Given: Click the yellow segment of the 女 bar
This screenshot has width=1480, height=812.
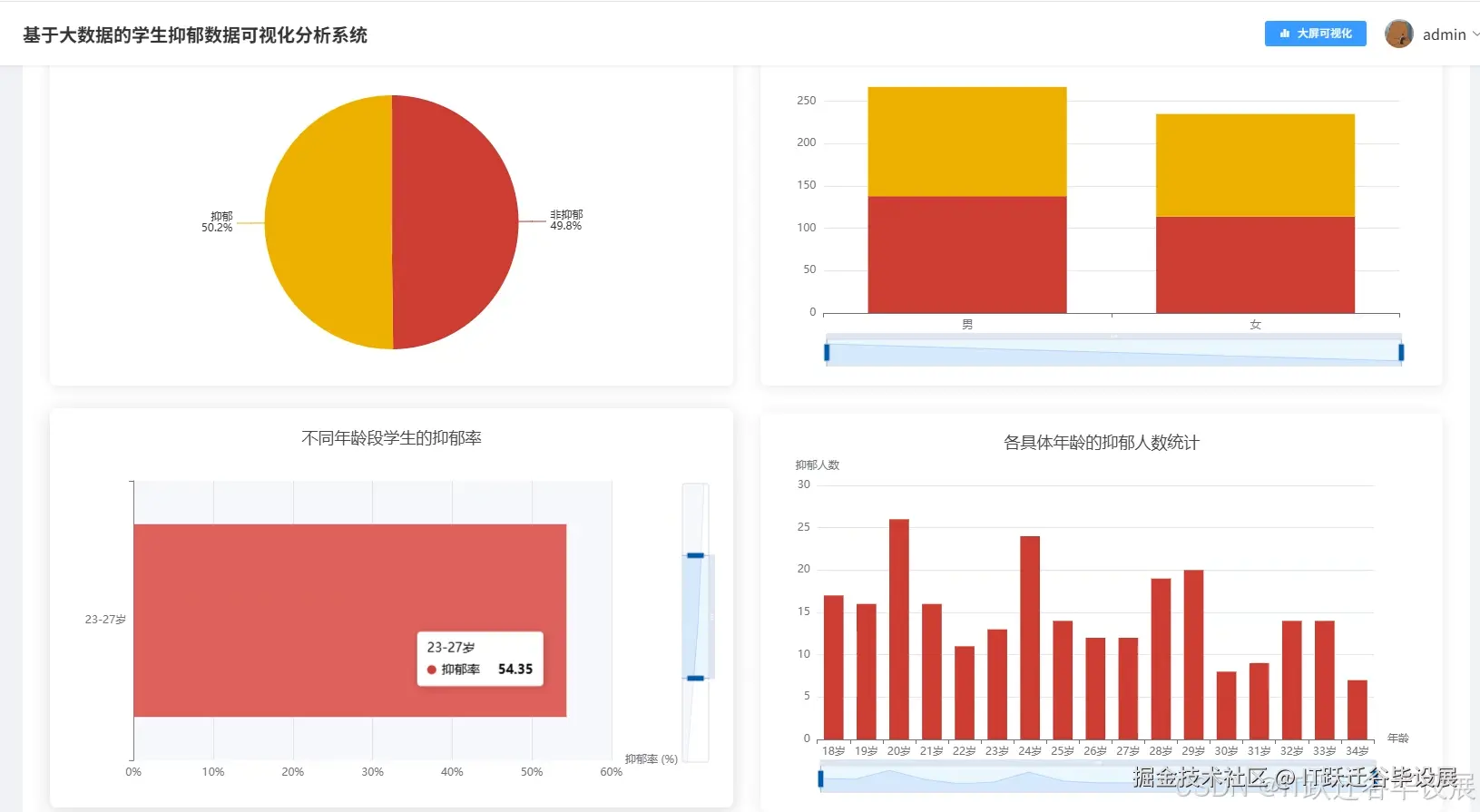Looking at the screenshot, I should tap(1255, 165).
